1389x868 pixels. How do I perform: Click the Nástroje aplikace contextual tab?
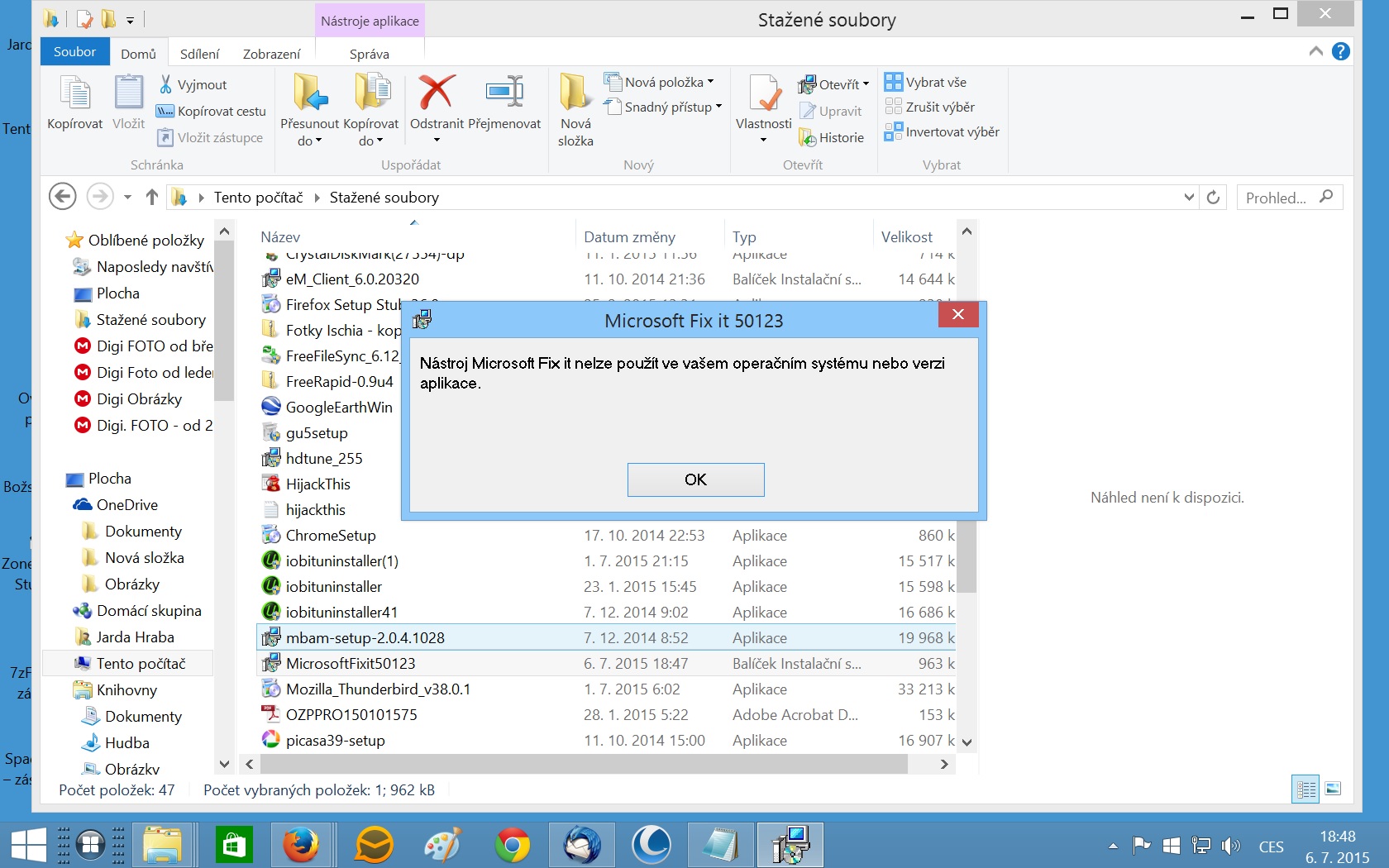coord(370,21)
